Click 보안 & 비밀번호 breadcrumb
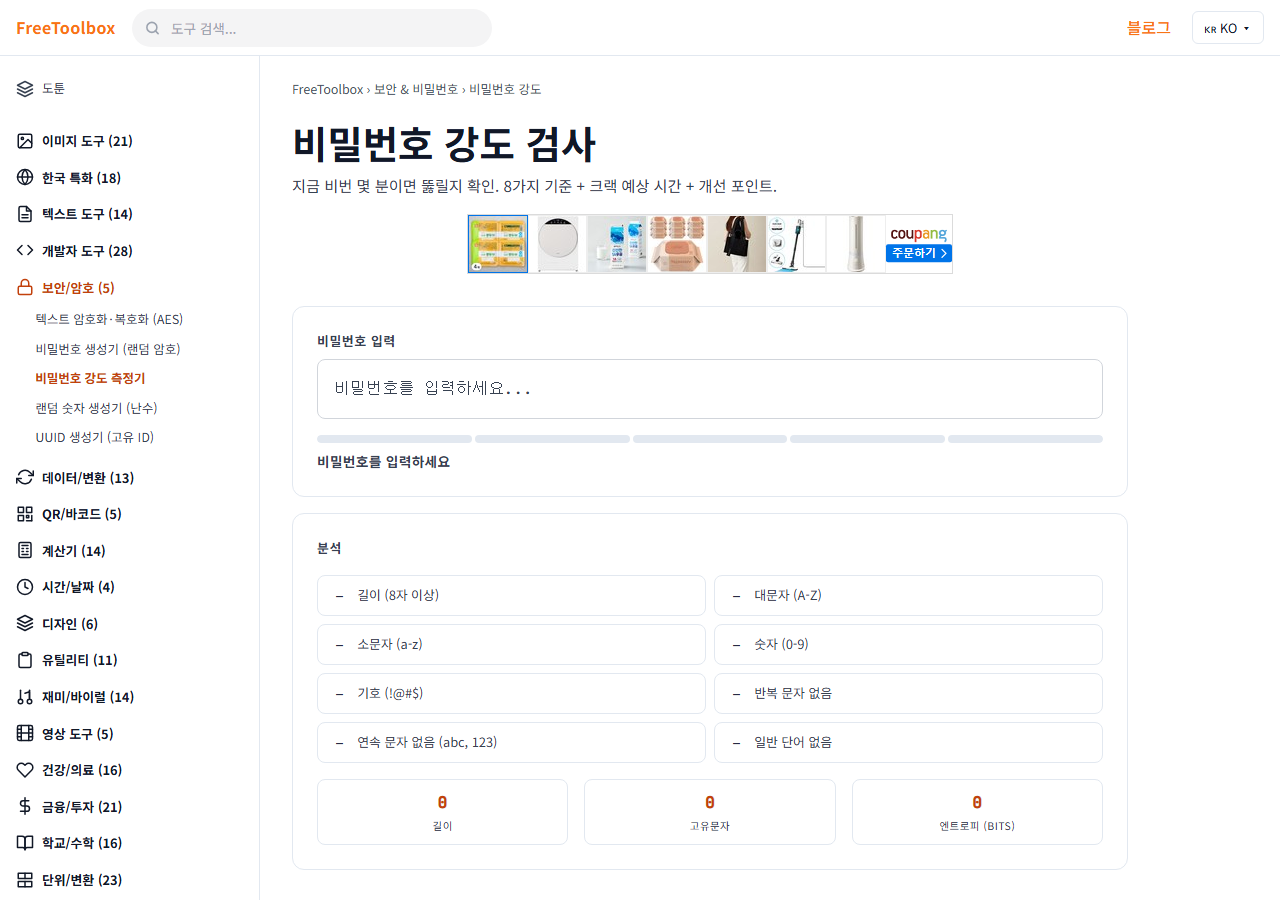This screenshot has width=1280, height=900. coord(416,89)
